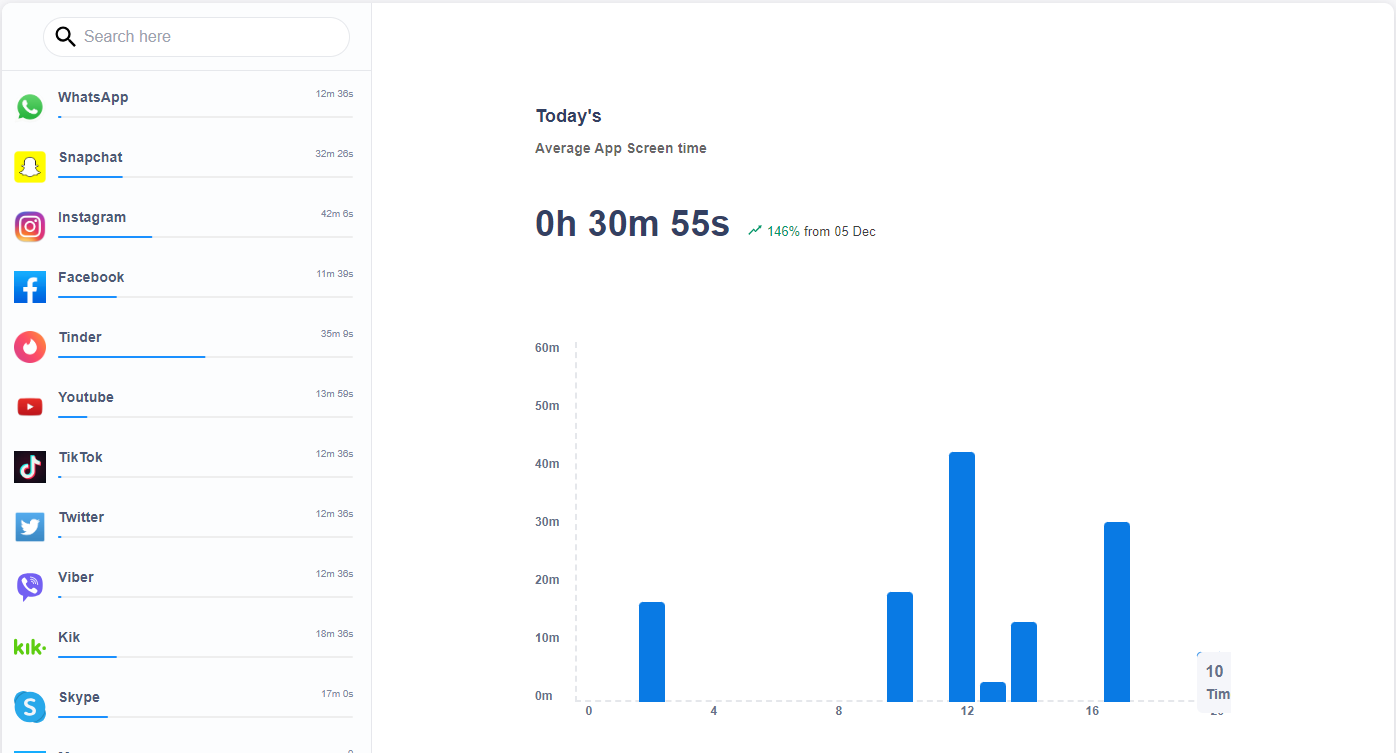The image size is (1396, 753).
Task: Click the Skype icon
Action: click(29, 706)
